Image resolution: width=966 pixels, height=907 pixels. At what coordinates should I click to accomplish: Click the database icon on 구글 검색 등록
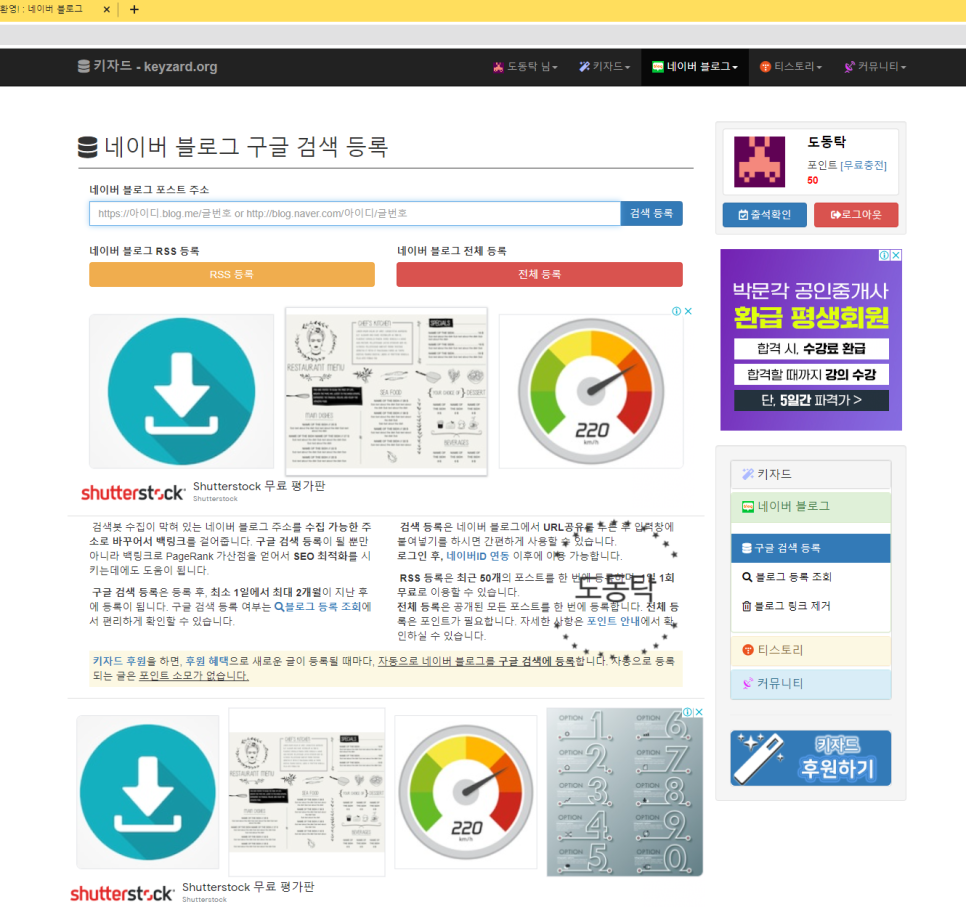[x=747, y=548]
